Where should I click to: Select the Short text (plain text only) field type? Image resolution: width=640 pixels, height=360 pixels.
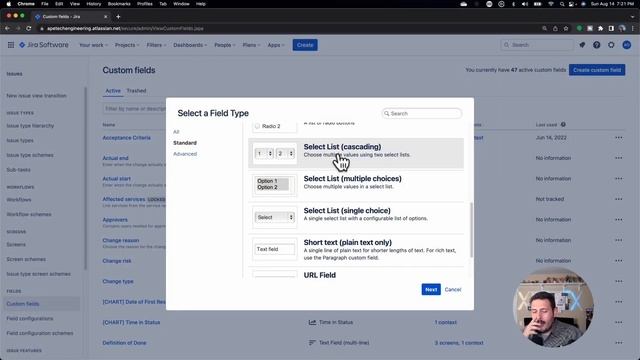356,250
